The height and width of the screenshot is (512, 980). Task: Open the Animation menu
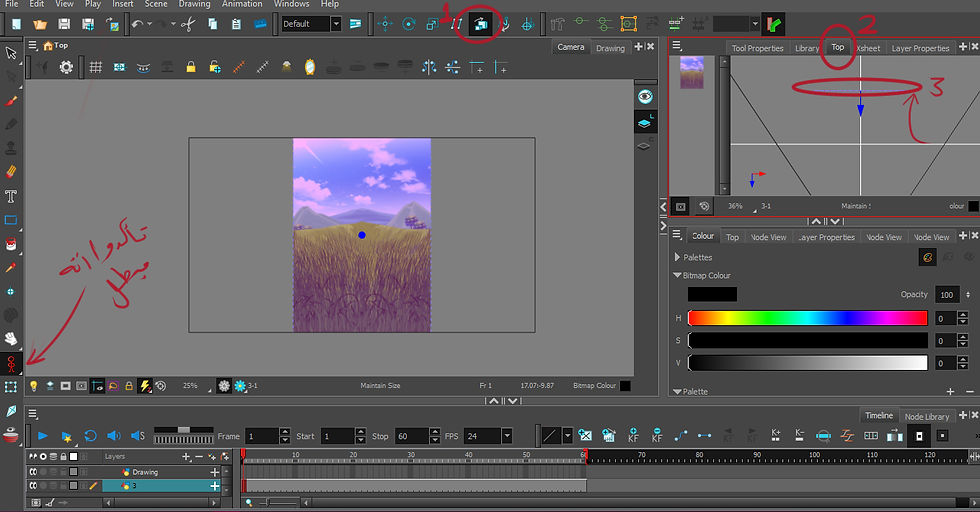click(x=242, y=4)
